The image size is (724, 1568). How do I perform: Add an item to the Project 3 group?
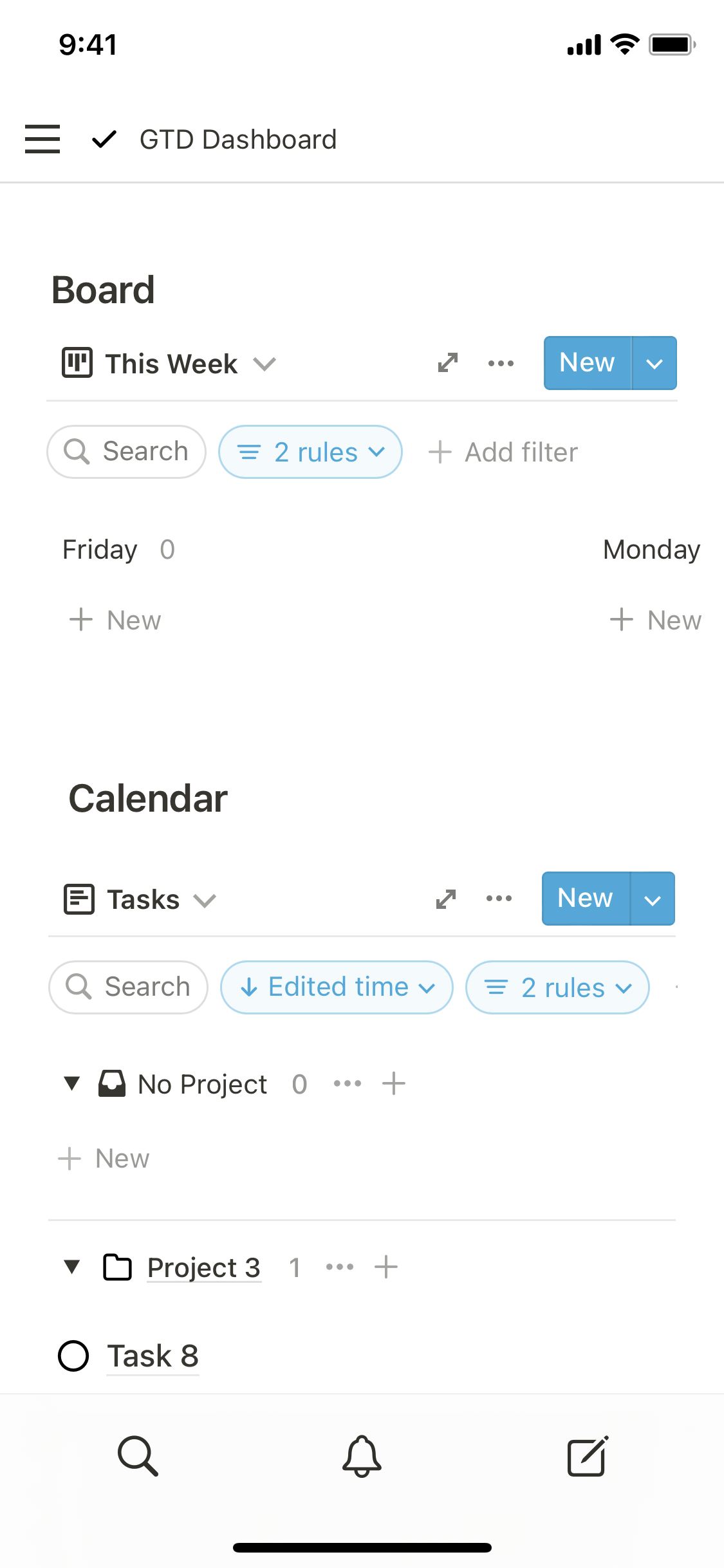tap(386, 1267)
